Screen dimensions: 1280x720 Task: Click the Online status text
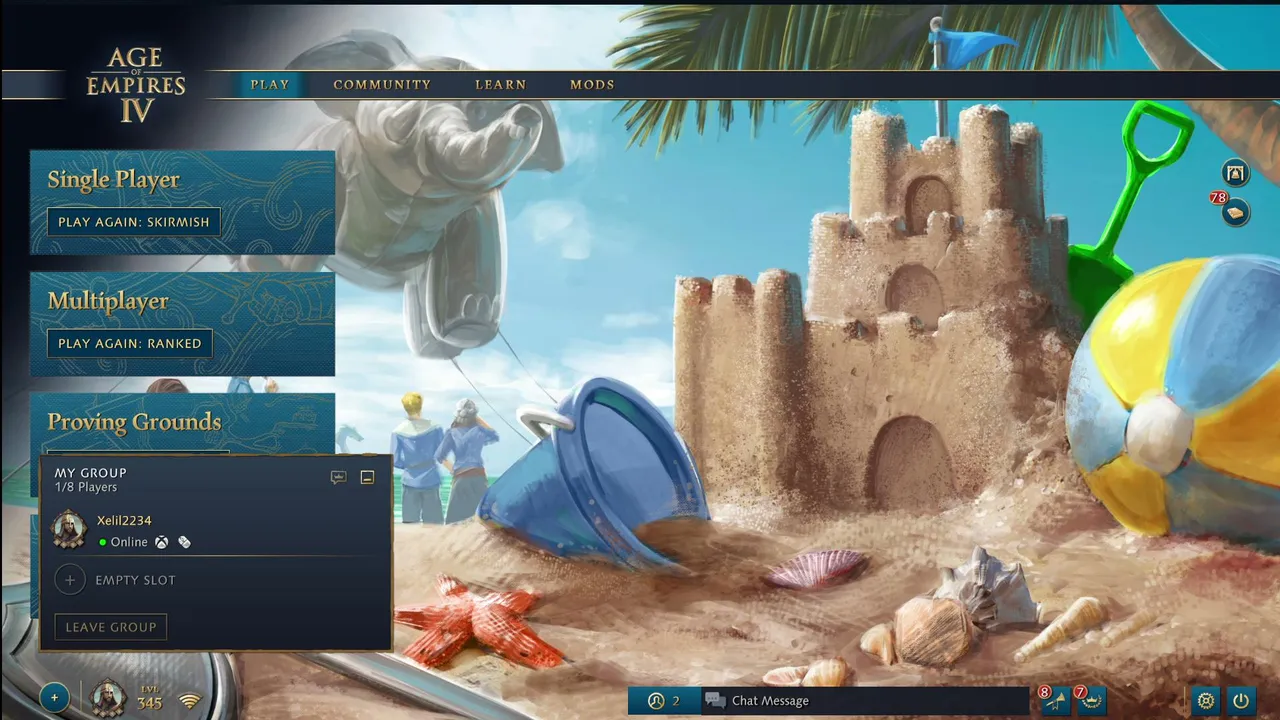click(129, 542)
